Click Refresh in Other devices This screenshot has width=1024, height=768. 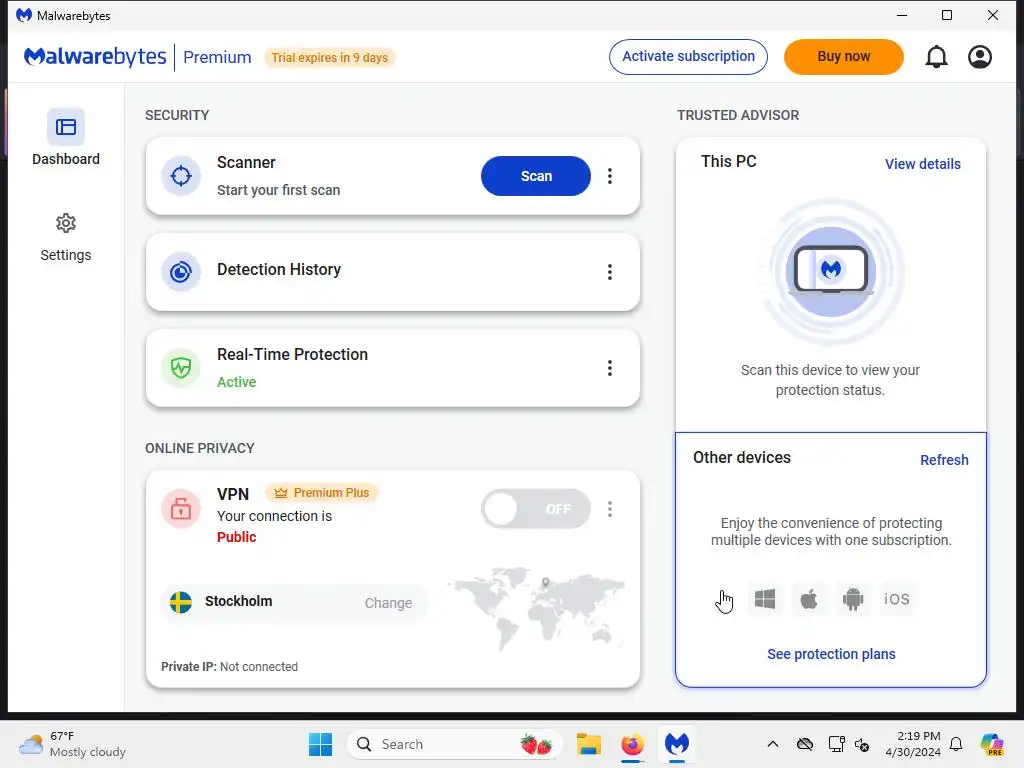point(944,460)
